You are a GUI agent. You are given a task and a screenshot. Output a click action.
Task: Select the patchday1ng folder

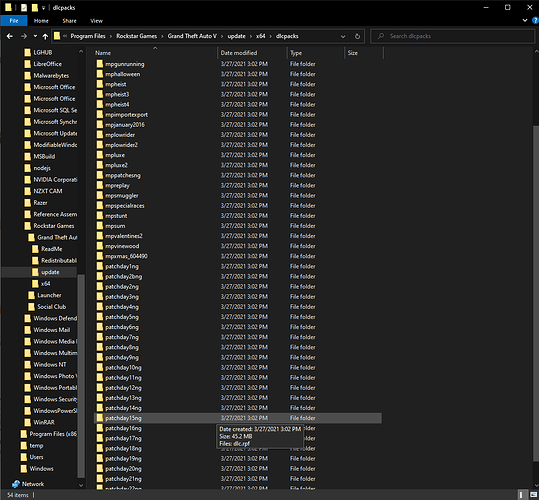(122, 266)
